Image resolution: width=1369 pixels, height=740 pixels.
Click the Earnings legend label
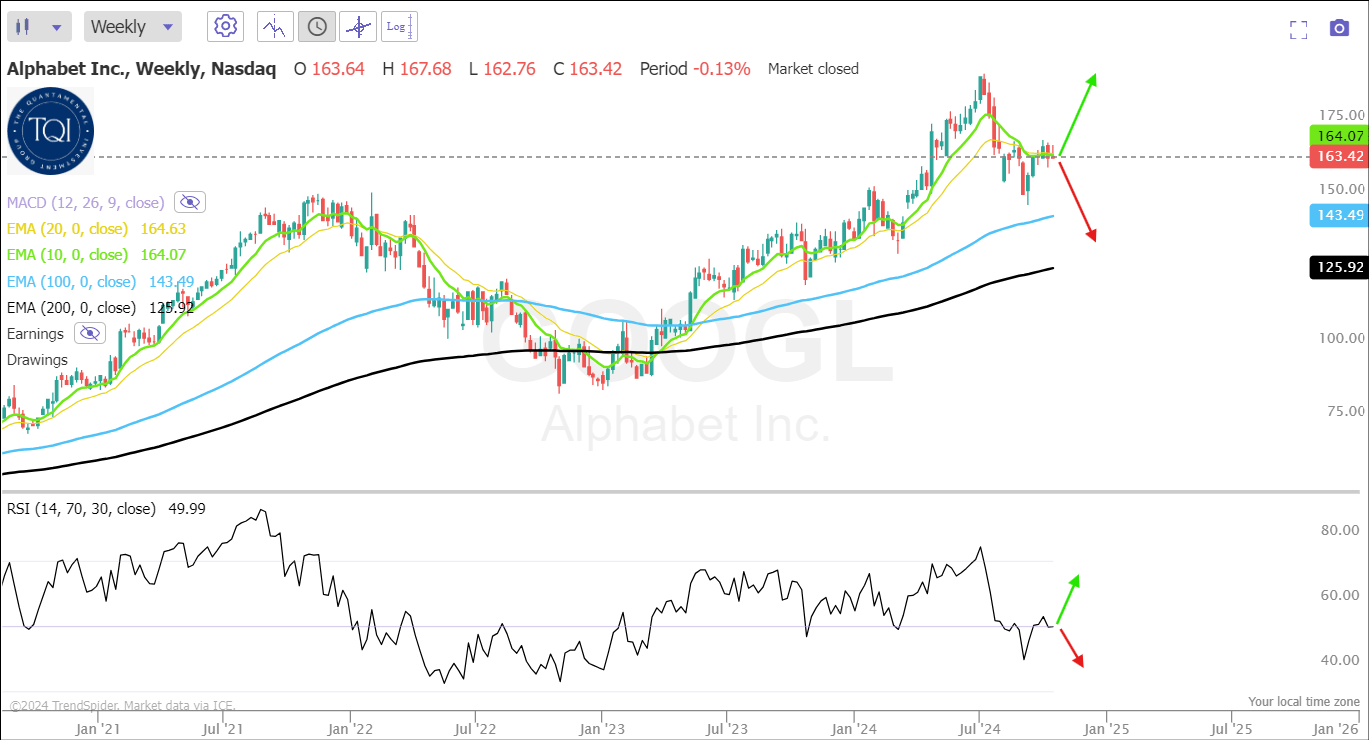[x=35, y=333]
